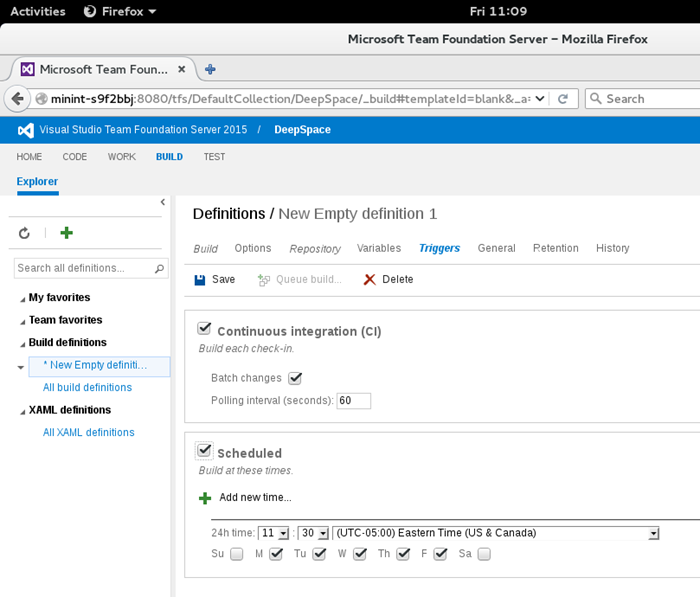Select New Empty definition tree item
The height and width of the screenshot is (597, 700).
[99, 366]
